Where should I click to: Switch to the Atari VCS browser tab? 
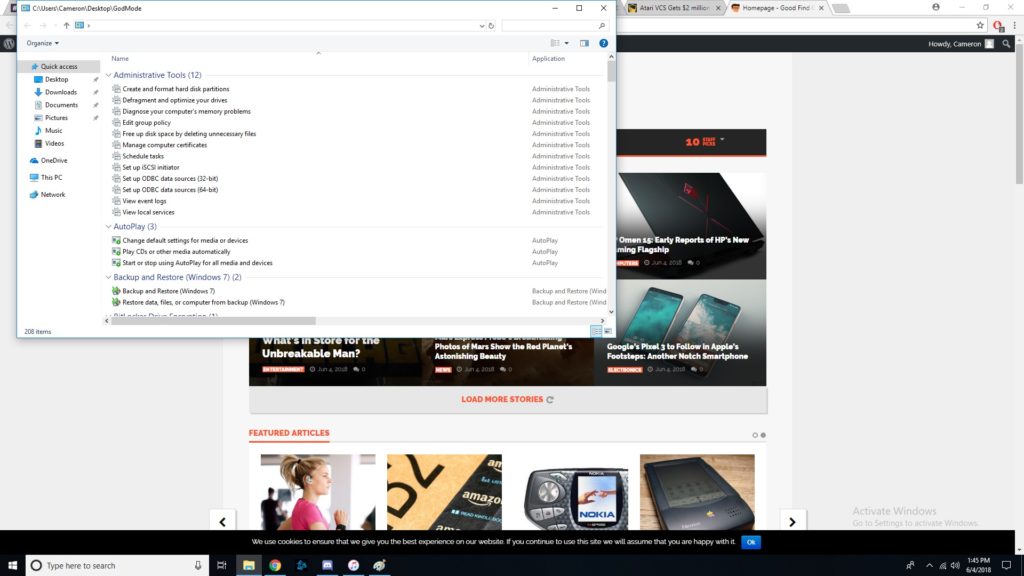pyautogui.click(x=675, y=7)
